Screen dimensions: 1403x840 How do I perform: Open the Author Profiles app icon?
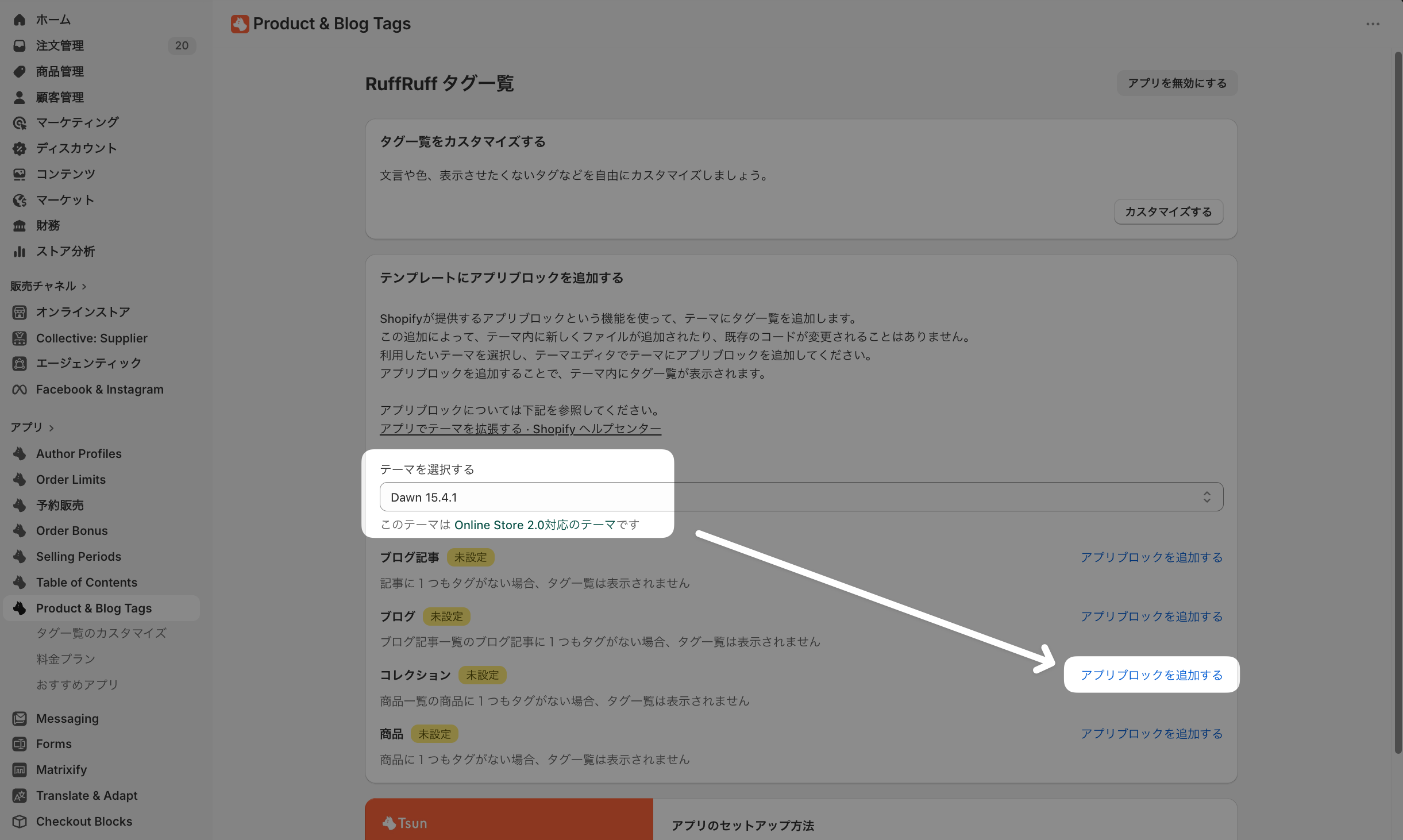pos(20,453)
